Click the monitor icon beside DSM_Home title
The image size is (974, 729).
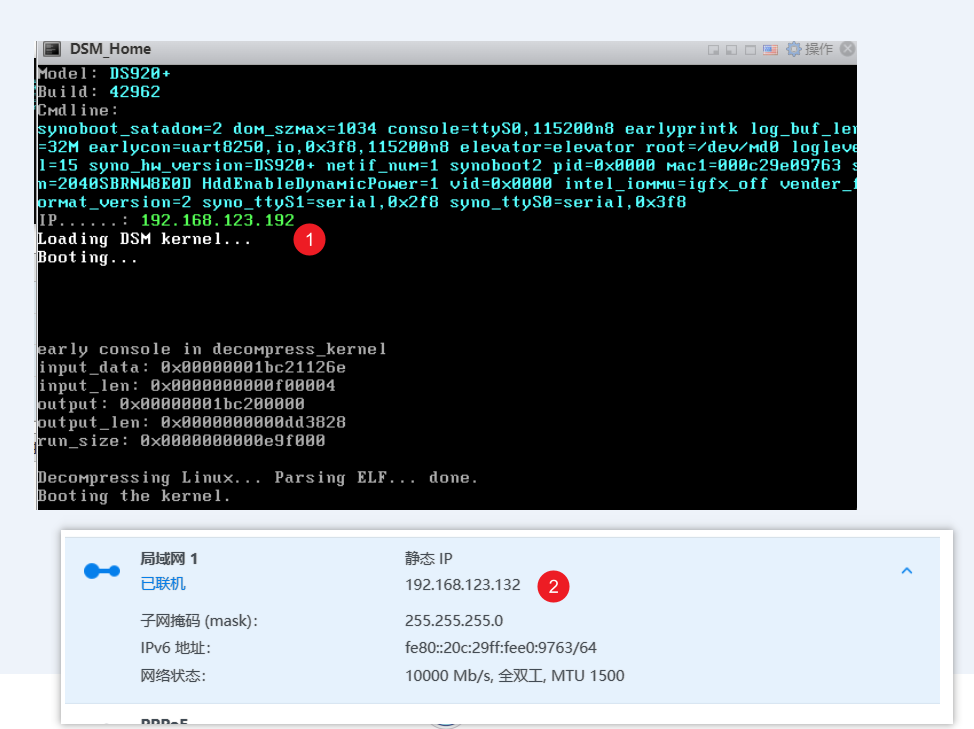tap(50, 48)
